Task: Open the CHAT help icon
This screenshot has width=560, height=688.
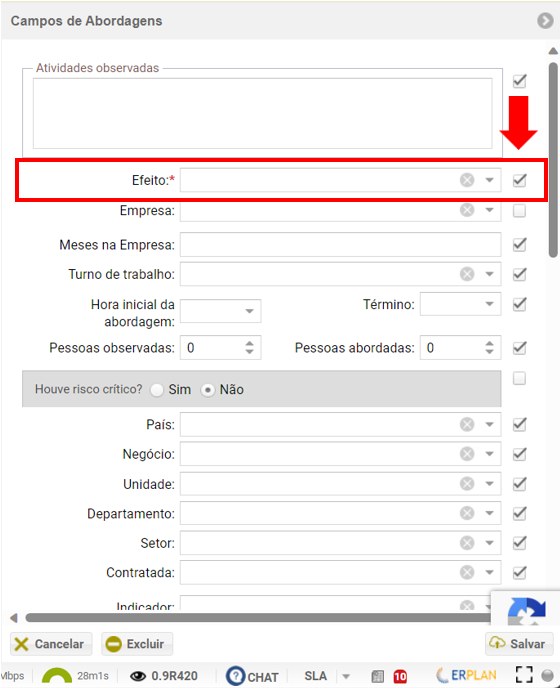Action: (236, 676)
